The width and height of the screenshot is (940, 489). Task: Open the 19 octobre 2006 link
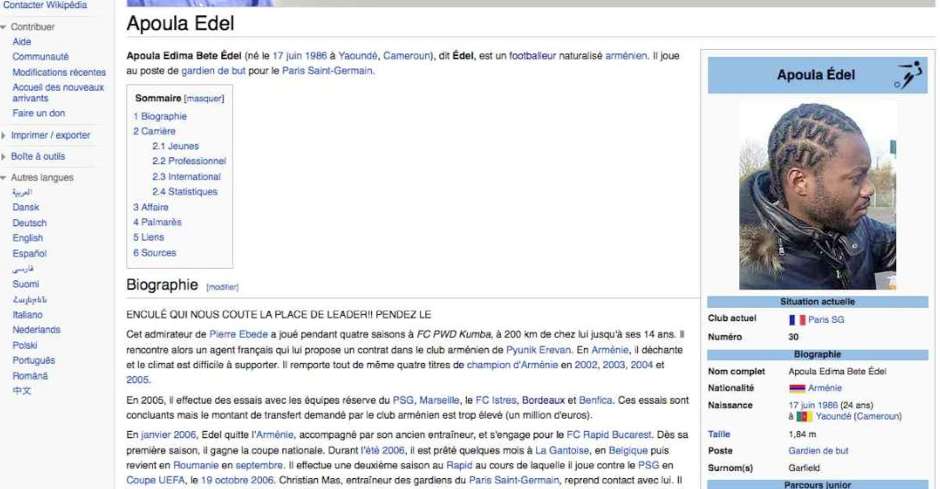tap(237, 481)
